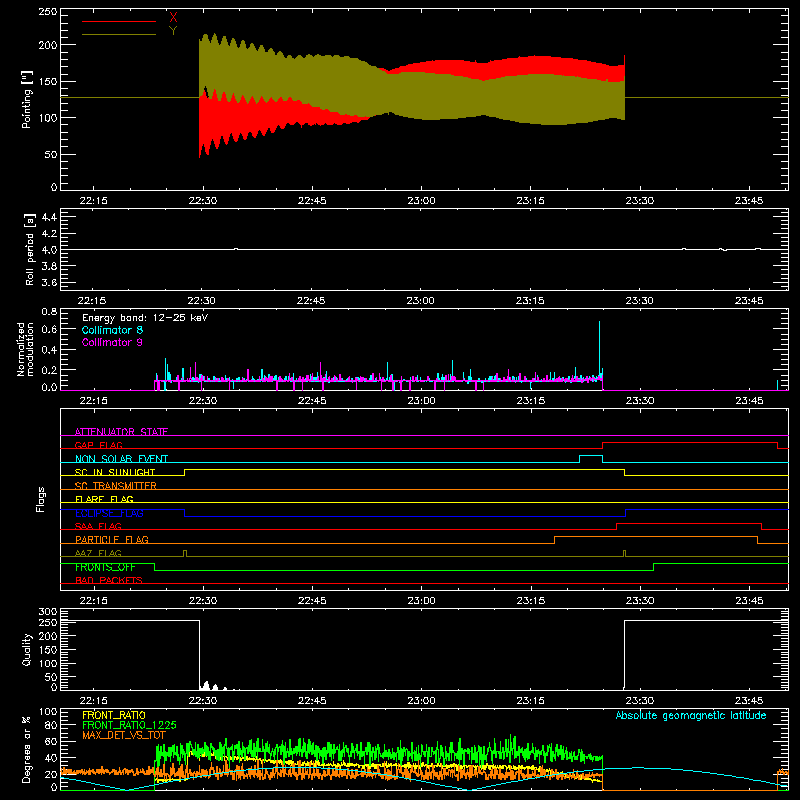Click the green FRONT_RATIO_1225 legend label
Image resolution: width=800 pixels, height=800 pixels.
click(129, 725)
